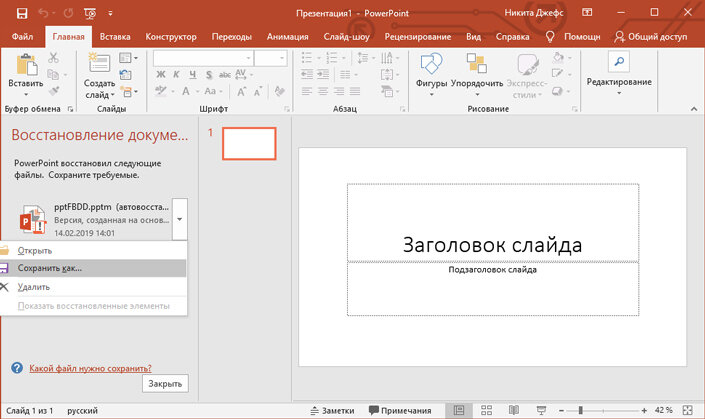Click the Undo arrow in title bar
The width and height of the screenshot is (705, 419).
[x=44, y=13]
